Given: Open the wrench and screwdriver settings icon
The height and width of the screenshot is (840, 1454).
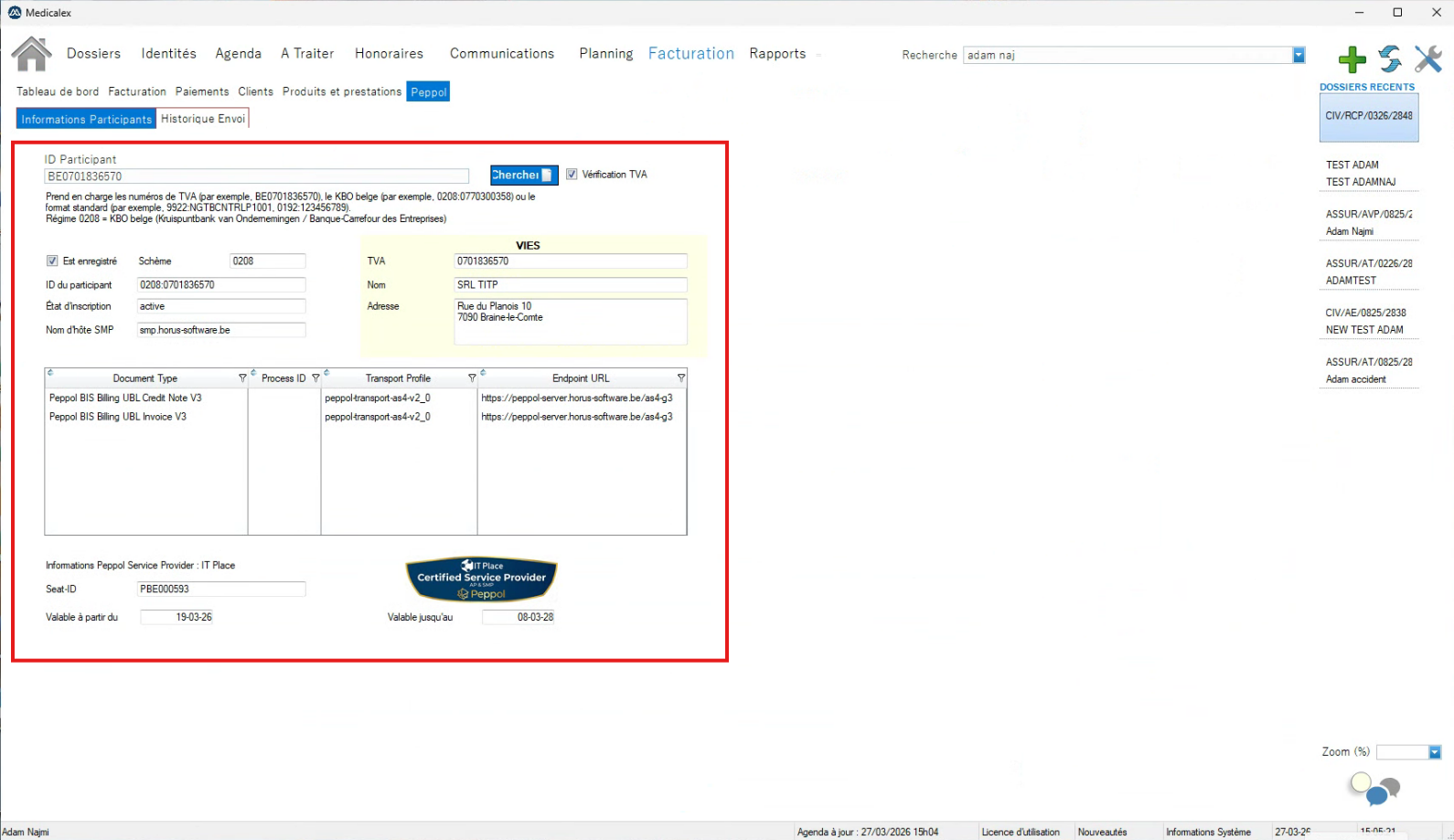Looking at the screenshot, I should coord(1427,59).
